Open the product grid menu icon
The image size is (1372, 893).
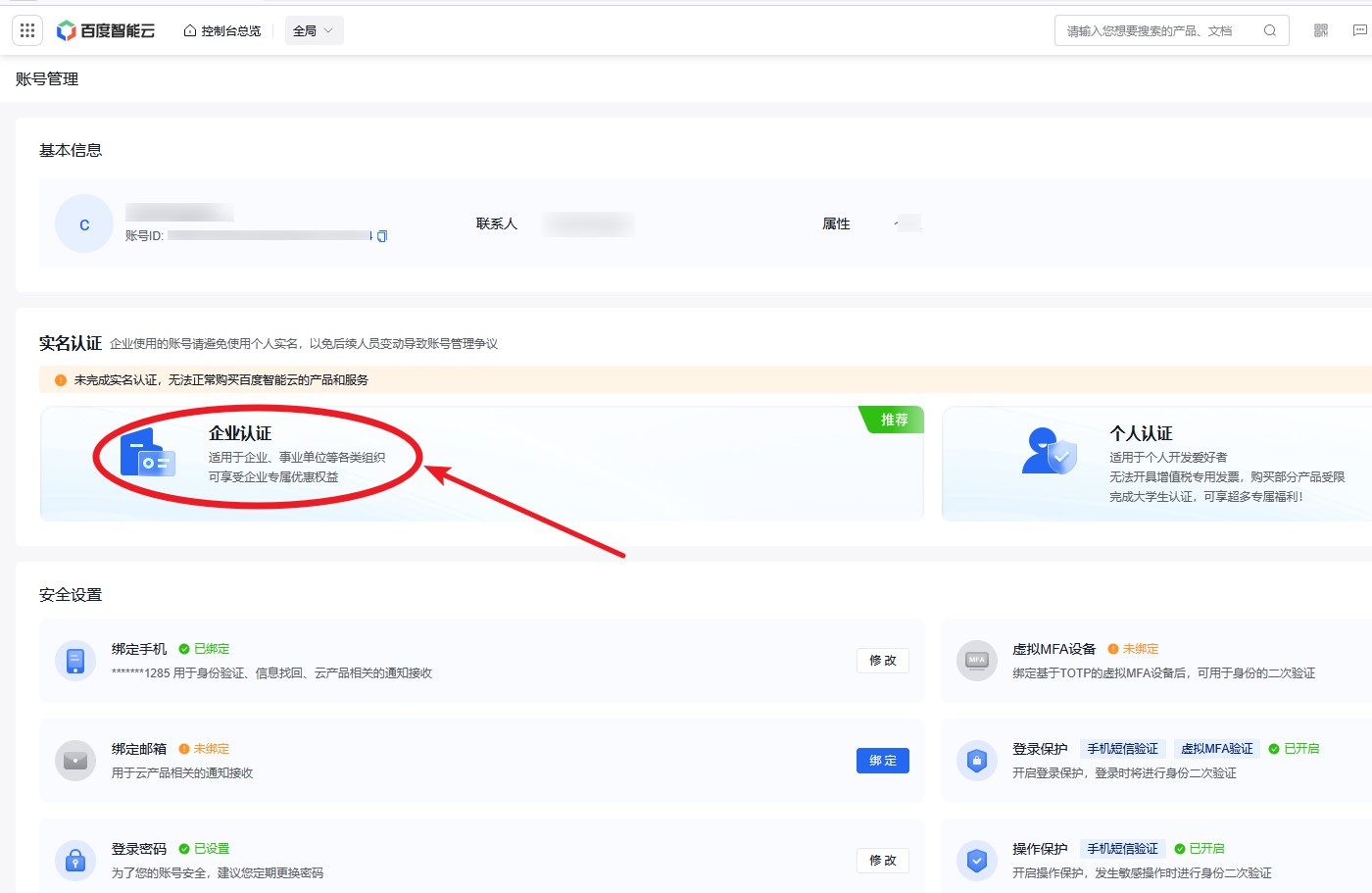pos(26,29)
